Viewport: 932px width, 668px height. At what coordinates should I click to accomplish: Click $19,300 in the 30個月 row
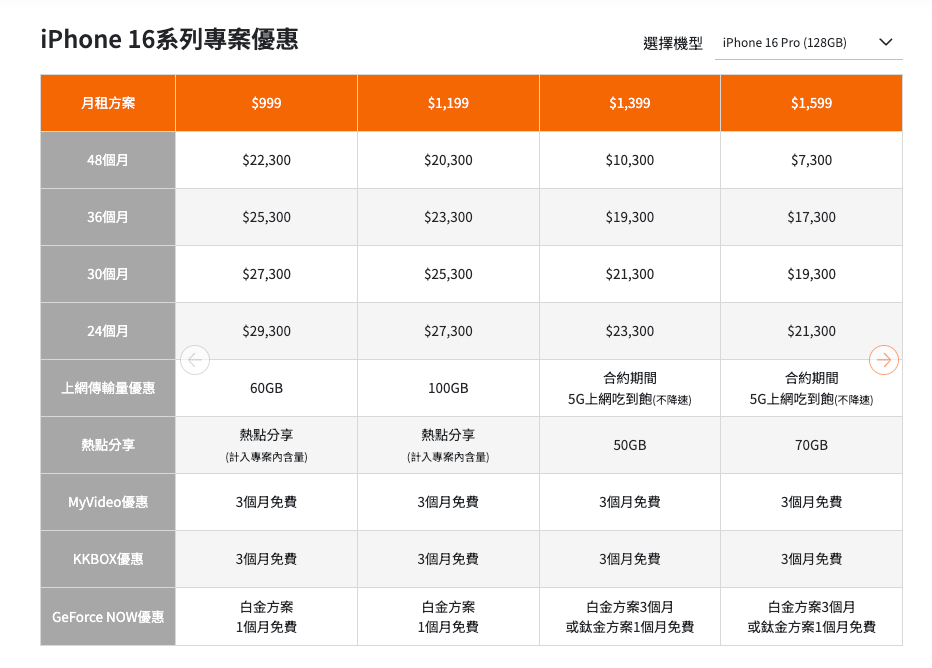pyautogui.click(x=811, y=274)
